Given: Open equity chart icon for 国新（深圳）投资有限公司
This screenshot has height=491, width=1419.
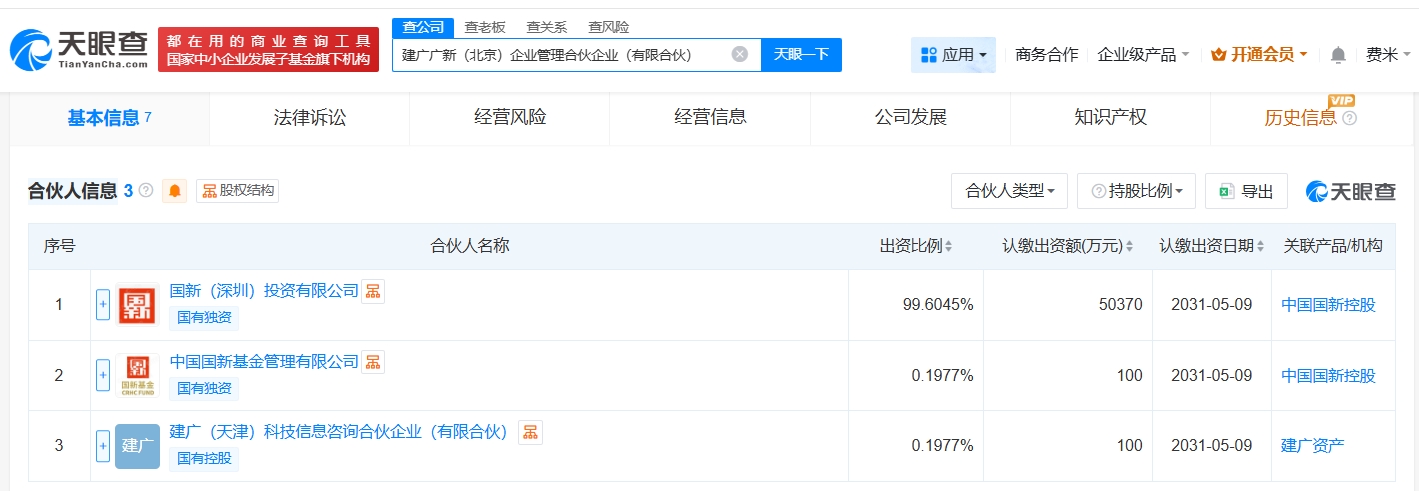Looking at the screenshot, I should click(x=372, y=291).
